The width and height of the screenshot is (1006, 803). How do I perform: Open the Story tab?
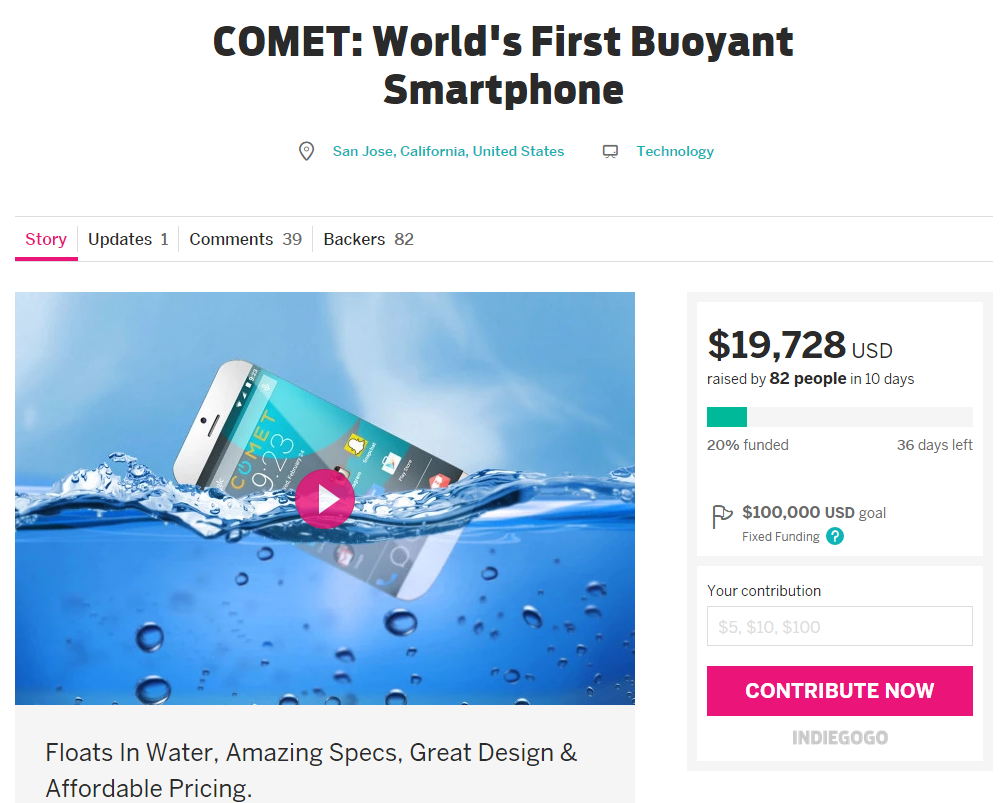click(46, 239)
